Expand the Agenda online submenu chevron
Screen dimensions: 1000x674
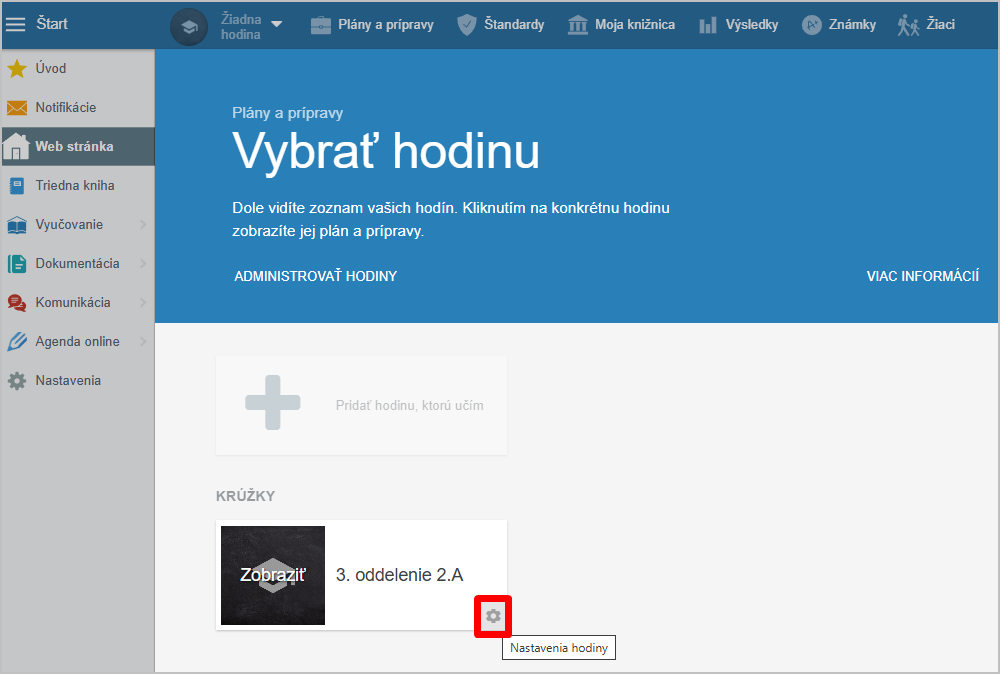click(143, 341)
